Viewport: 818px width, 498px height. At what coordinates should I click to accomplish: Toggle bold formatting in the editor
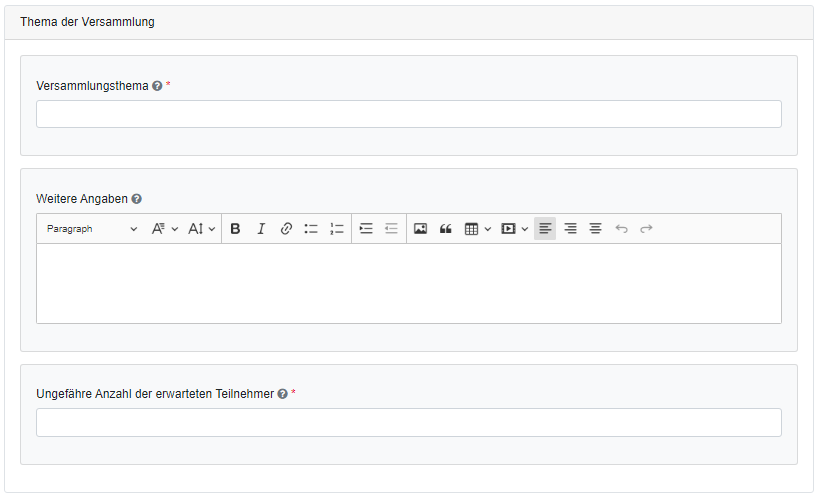(x=235, y=229)
